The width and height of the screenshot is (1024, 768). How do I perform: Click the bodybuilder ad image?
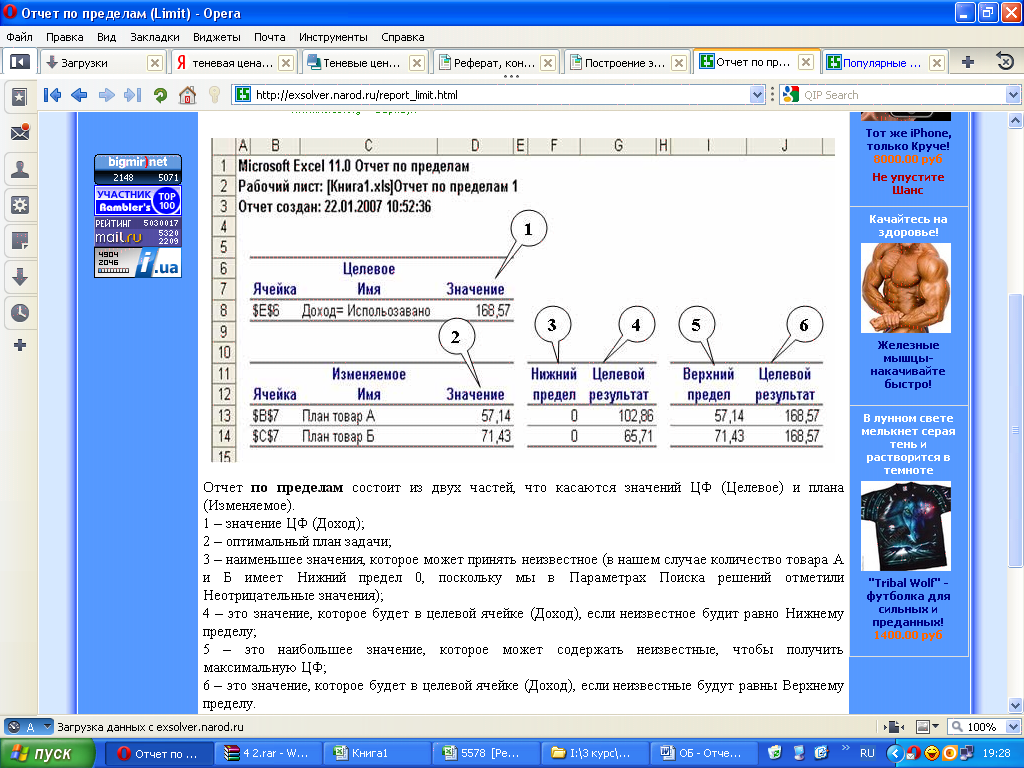906,288
